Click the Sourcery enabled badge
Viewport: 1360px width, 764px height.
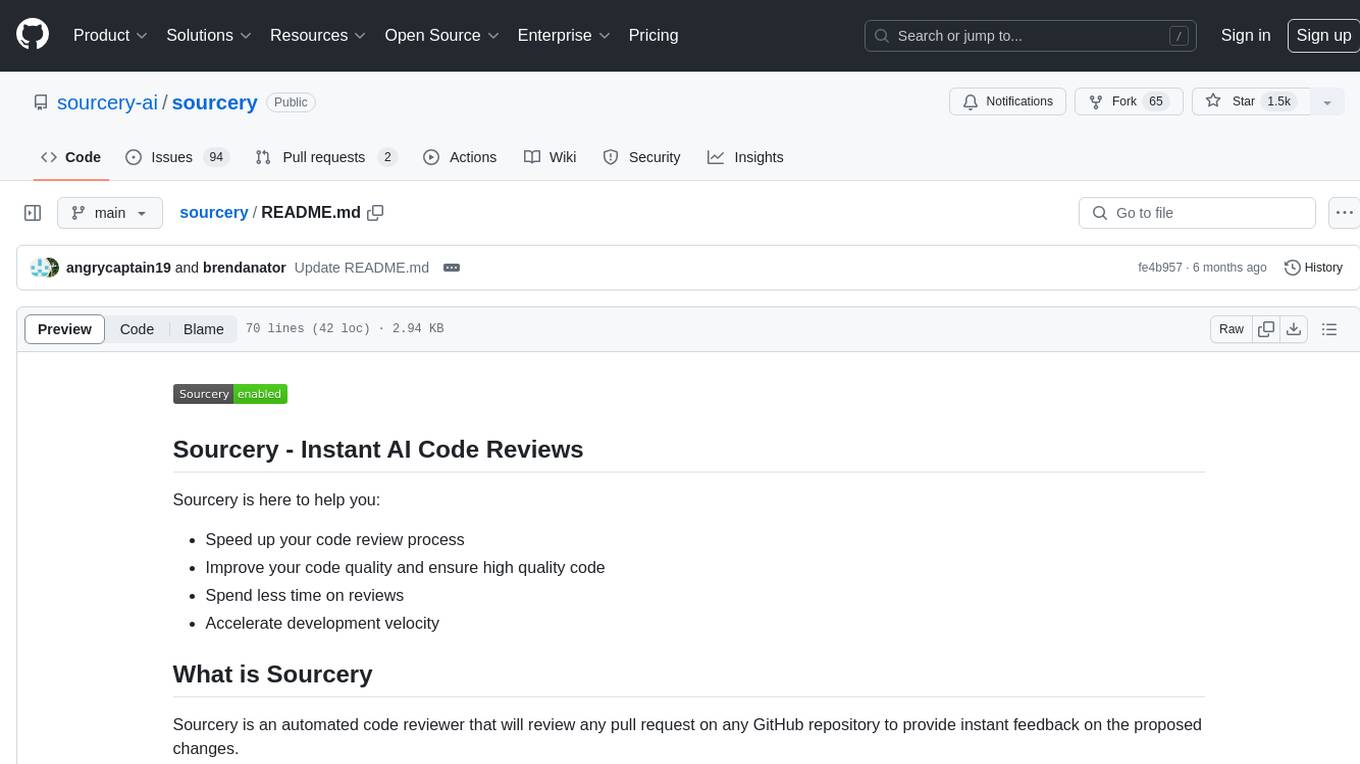230,394
